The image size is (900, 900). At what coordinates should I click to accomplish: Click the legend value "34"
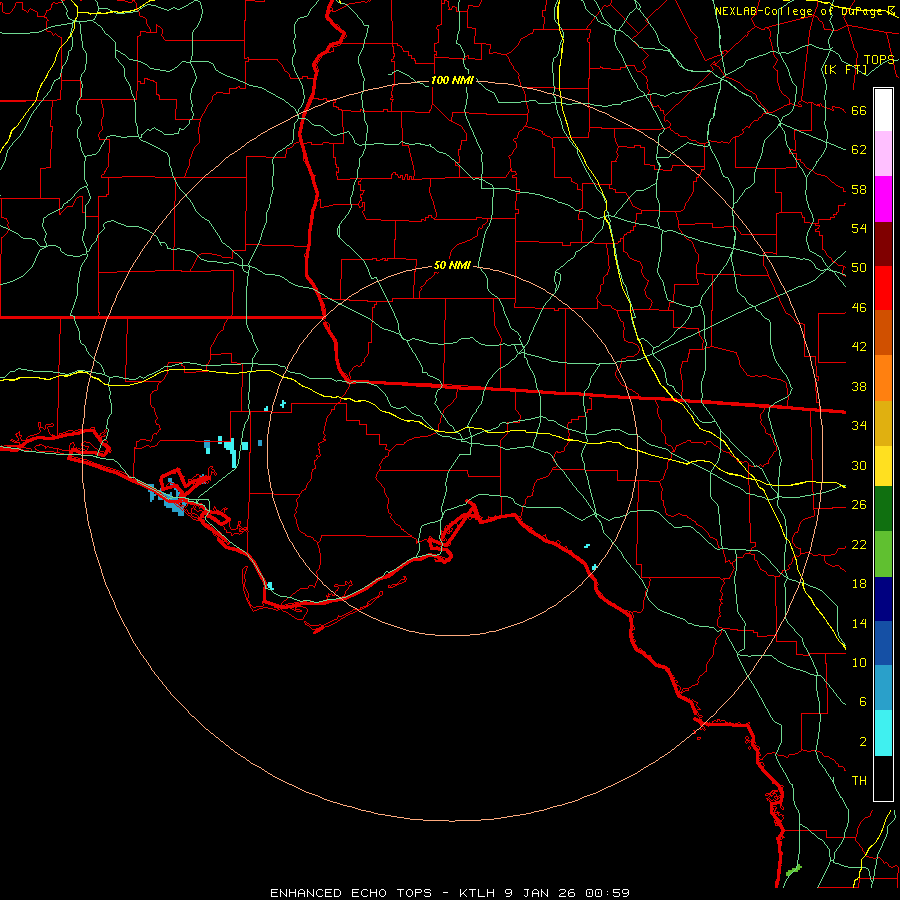(859, 426)
